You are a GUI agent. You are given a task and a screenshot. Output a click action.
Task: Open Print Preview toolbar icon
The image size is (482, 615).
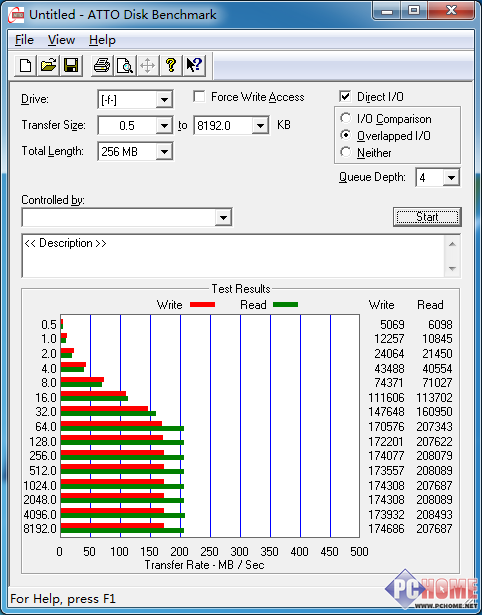point(125,65)
